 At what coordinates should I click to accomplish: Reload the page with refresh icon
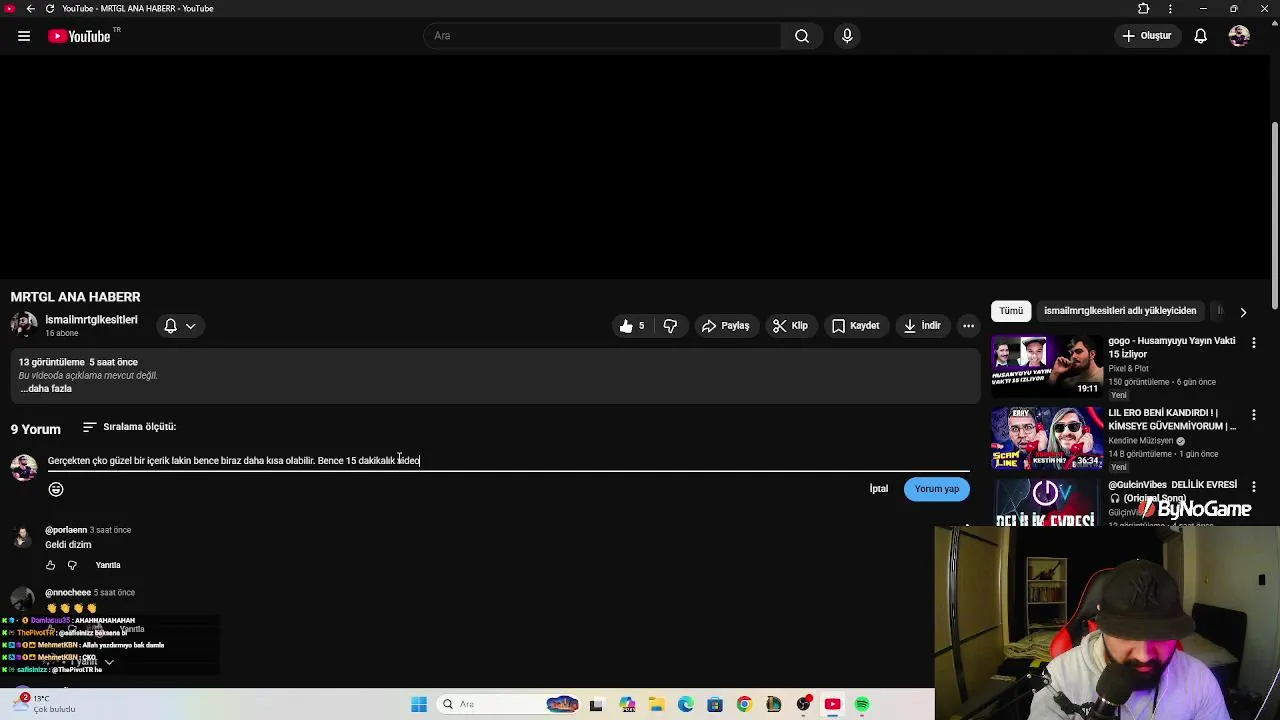pyautogui.click(x=50, y=9)
